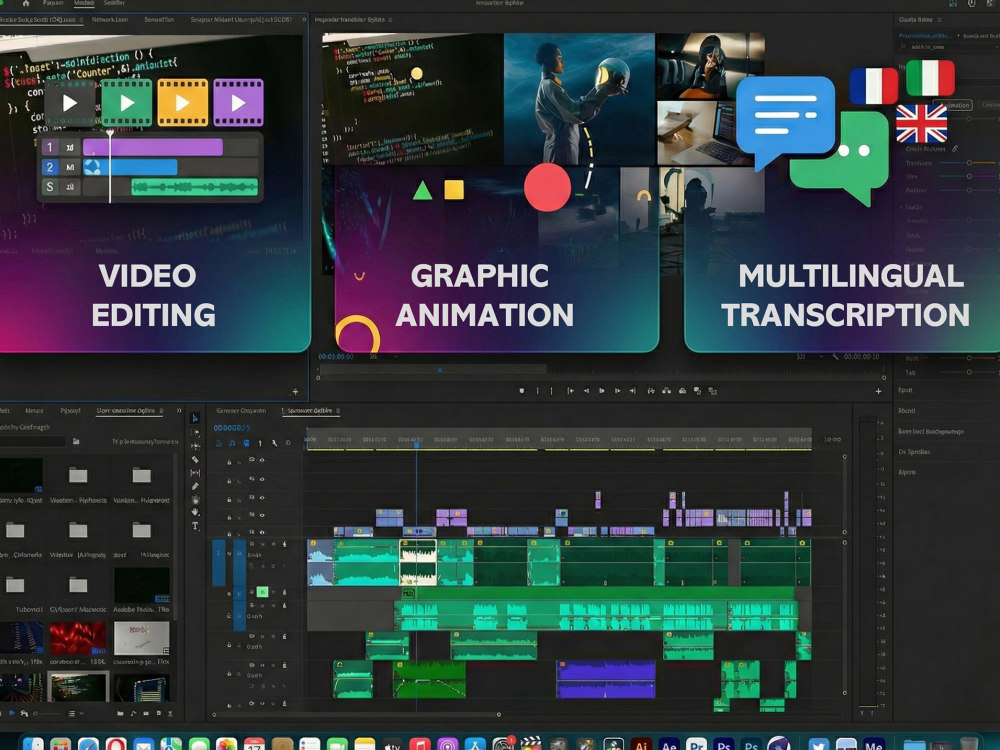Open the Animation dropdown in right panel
This screenshot has width=1000, height=750.
[x=953, y=105]
